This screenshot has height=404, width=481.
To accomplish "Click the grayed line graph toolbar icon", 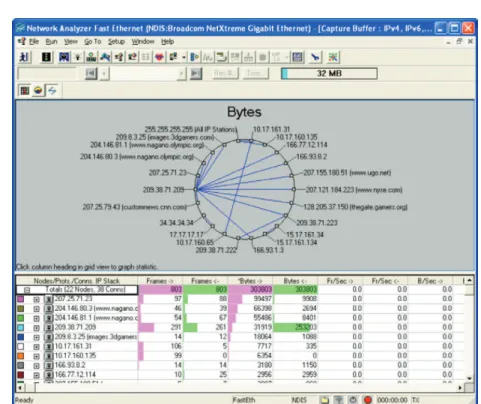I will point(208,57).
